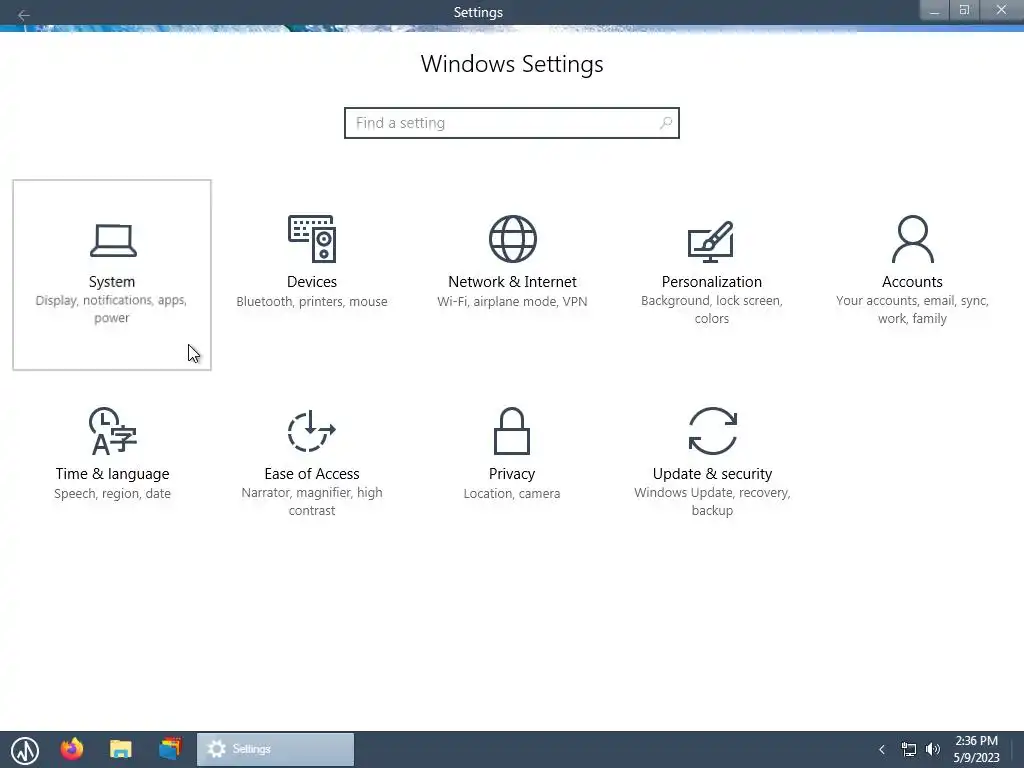Click 'Location, camera' description
The image size is (1024, 768).
click(512, 494)
